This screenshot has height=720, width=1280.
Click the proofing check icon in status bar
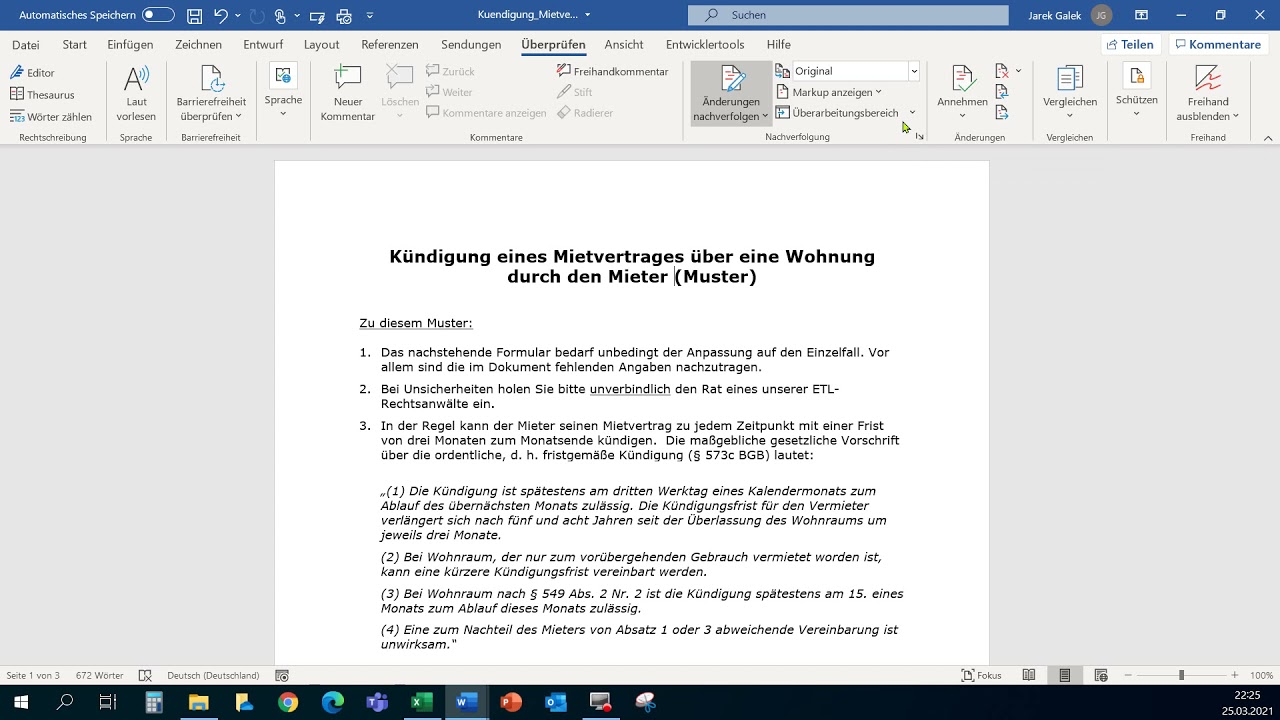[145, 676]
